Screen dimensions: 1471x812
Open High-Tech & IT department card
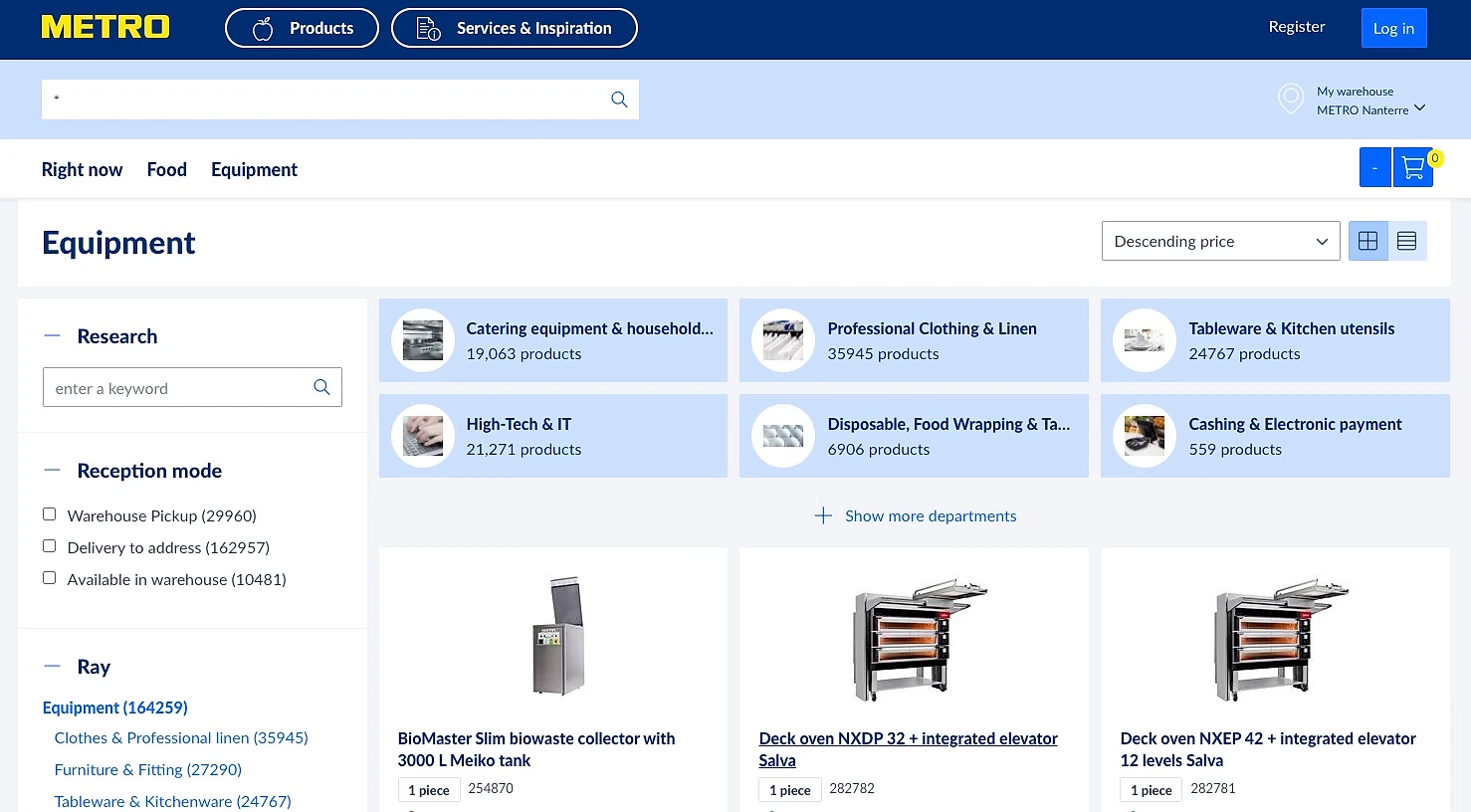553,436
